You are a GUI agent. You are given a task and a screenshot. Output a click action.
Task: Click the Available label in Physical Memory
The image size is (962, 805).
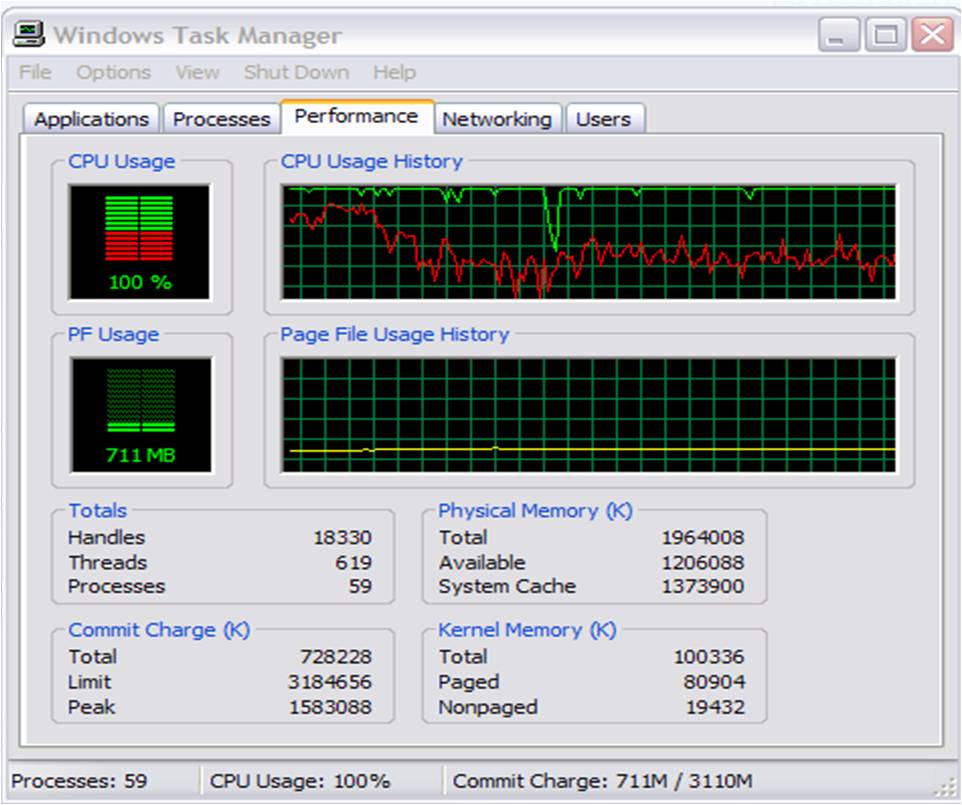(x=482, y=562)
